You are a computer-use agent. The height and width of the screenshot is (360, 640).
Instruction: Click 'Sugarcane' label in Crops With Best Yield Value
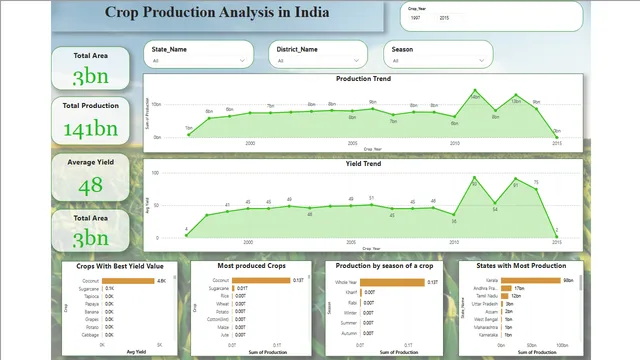pyautogui.click(x=89, y=289)
